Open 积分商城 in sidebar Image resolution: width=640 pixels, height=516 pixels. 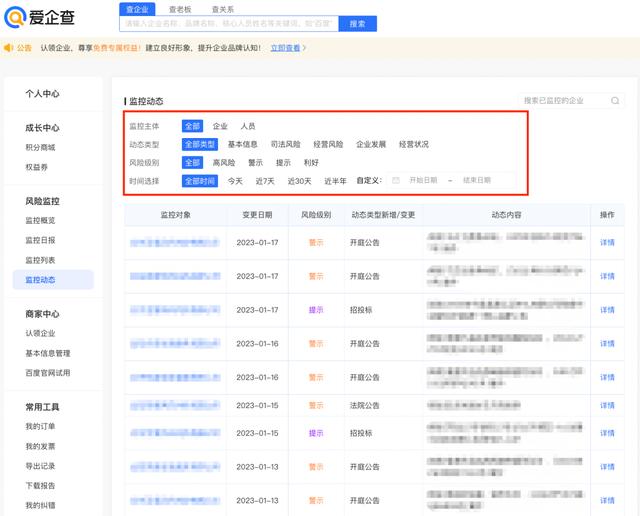[40, 147]
